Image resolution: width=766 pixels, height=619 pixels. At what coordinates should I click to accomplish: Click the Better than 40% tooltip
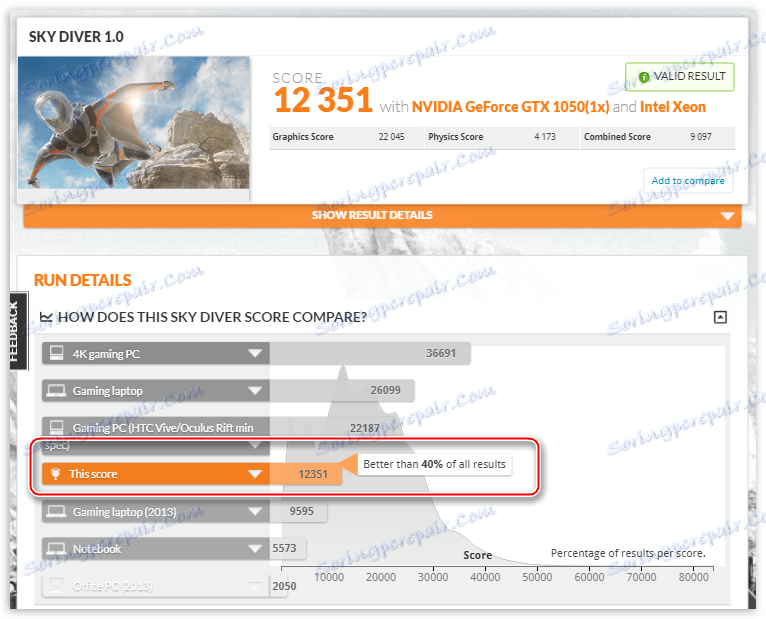tap(434, 464)
